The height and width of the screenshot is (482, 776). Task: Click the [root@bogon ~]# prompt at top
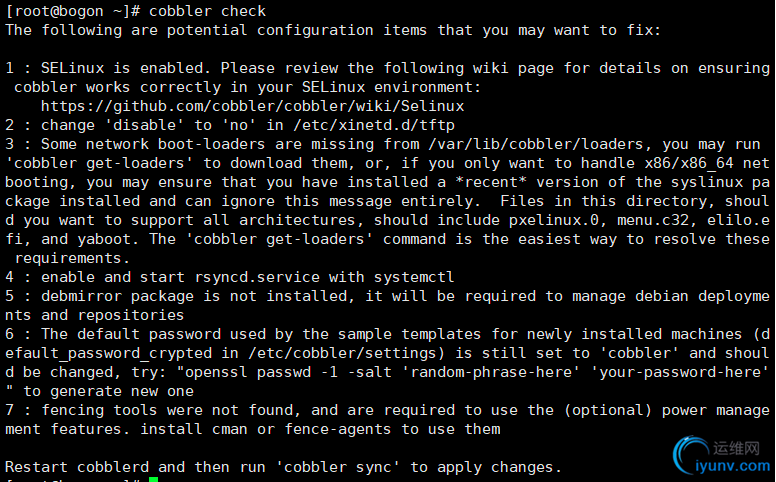click(x=73, y=11)
